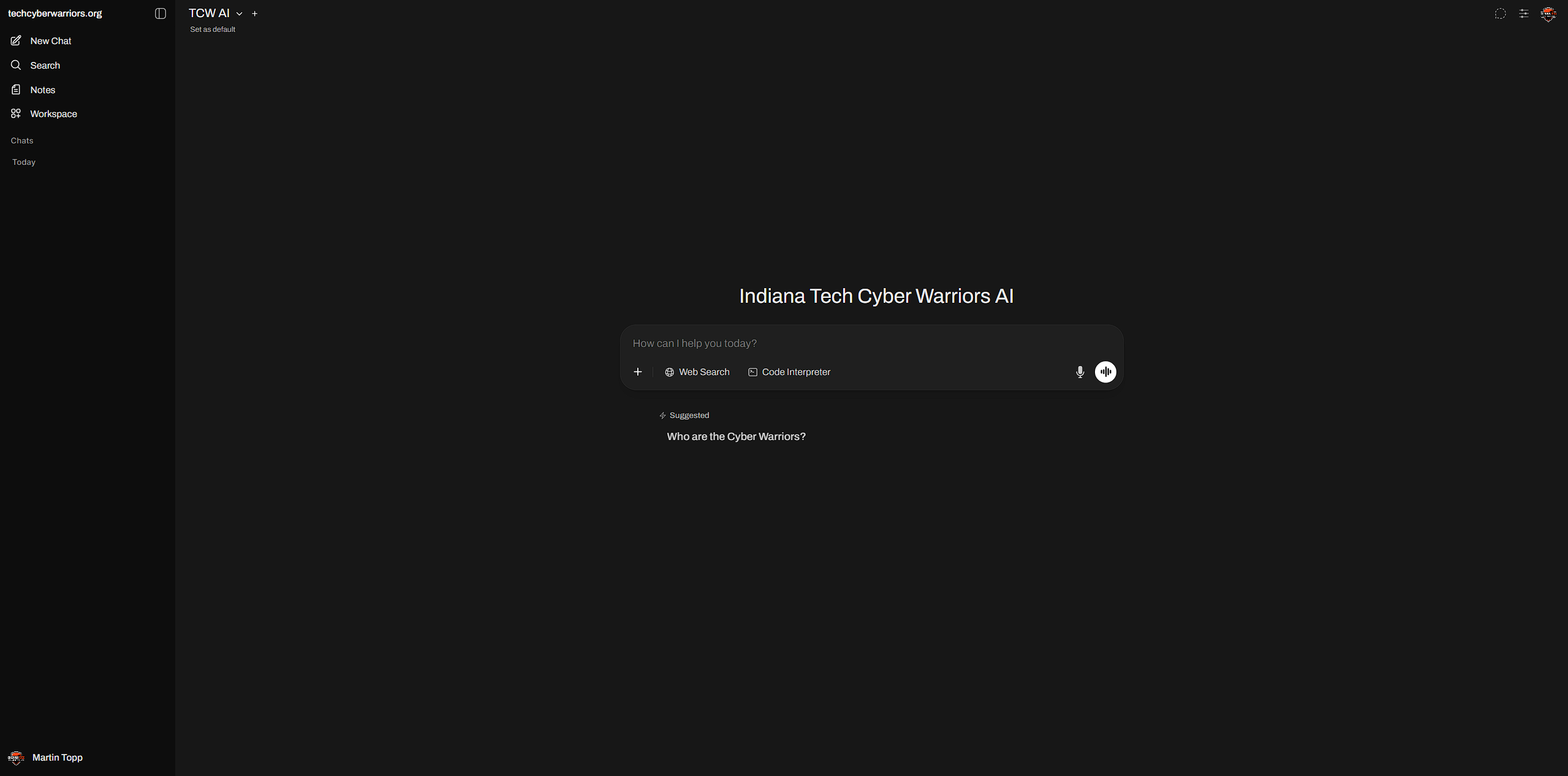Toggle Web Search in message box
Image resolution: width=1568 pixels, height=776 pixels.
point(697,372)
